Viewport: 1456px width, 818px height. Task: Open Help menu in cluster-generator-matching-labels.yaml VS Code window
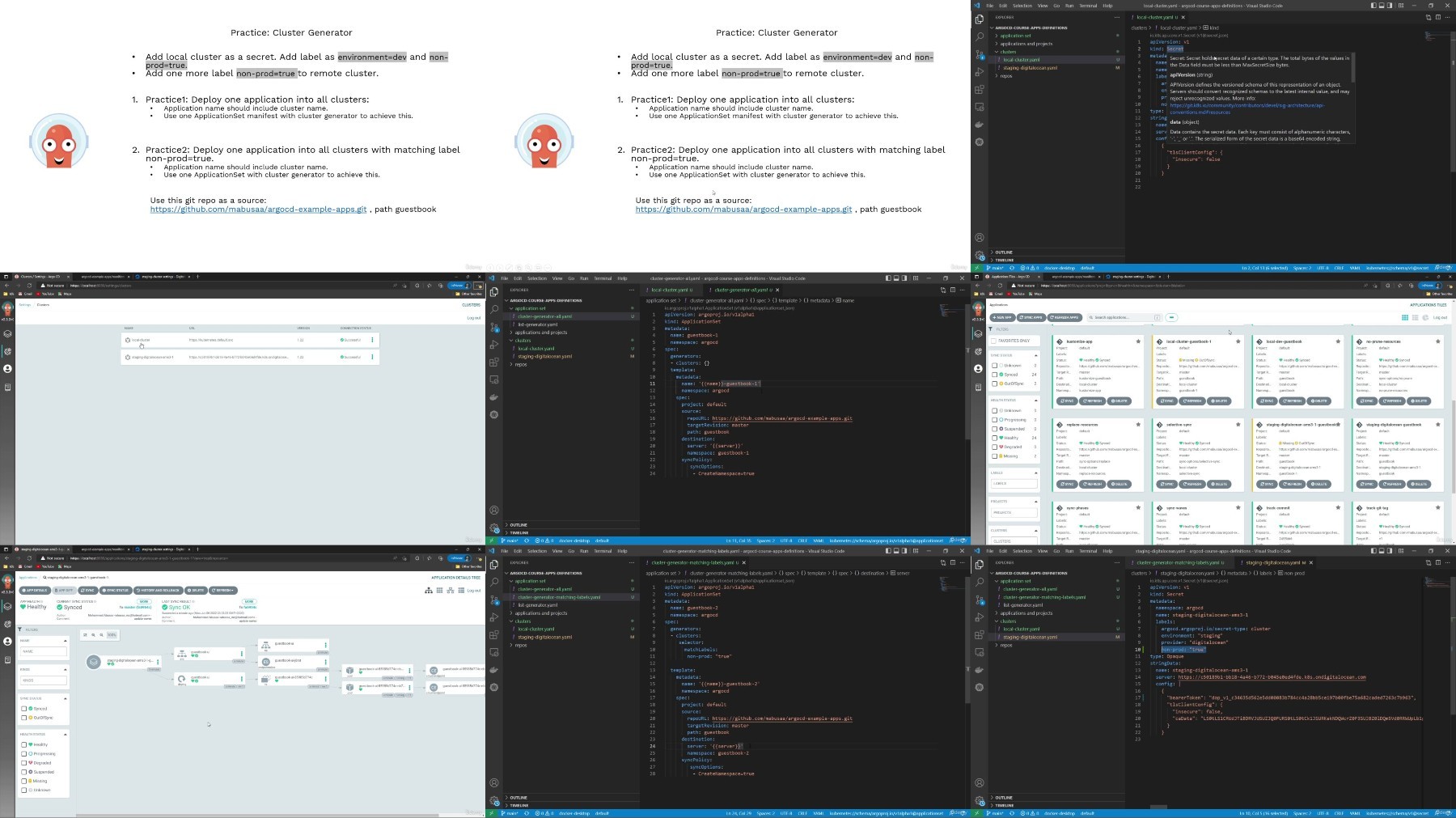coord(622,551)
